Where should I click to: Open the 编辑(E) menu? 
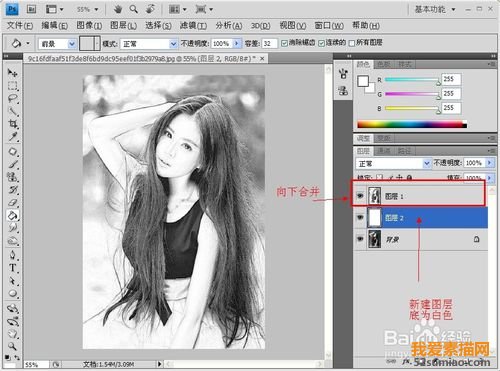click(54, 25)
